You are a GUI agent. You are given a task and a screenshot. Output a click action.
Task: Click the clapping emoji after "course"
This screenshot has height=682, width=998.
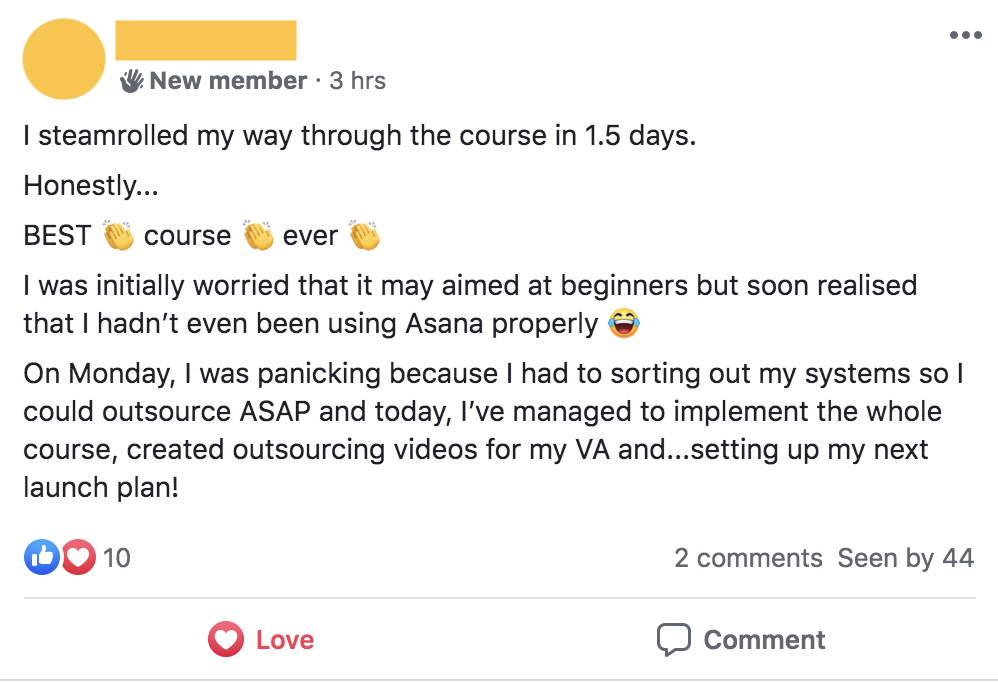point(258,236)
